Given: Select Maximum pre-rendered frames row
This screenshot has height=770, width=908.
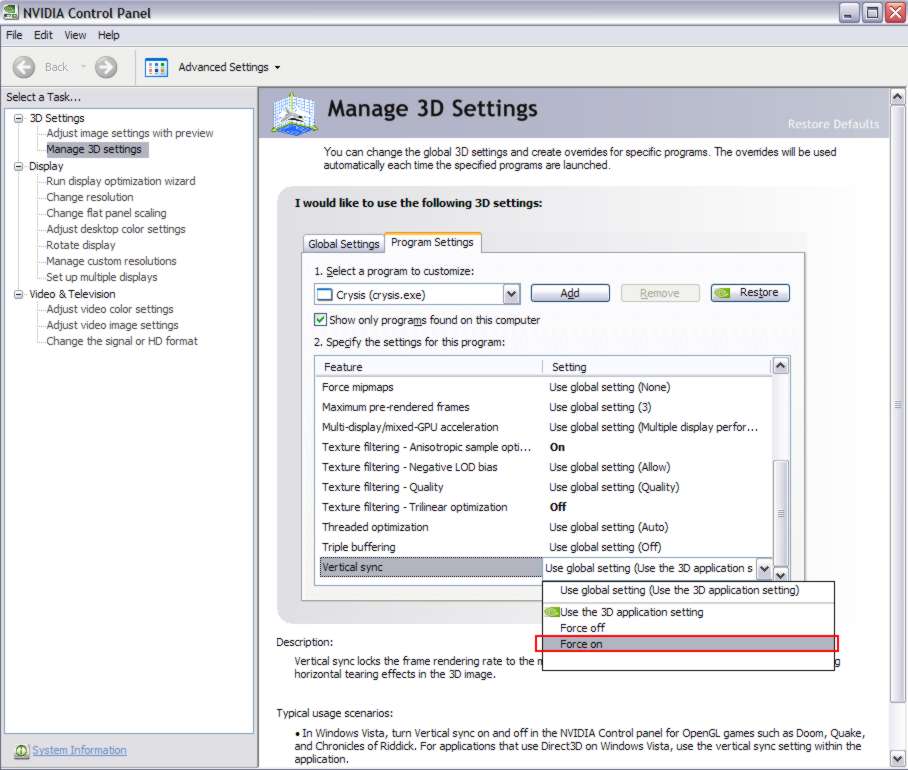Looking at the screenshot, I should coord(544,407).
